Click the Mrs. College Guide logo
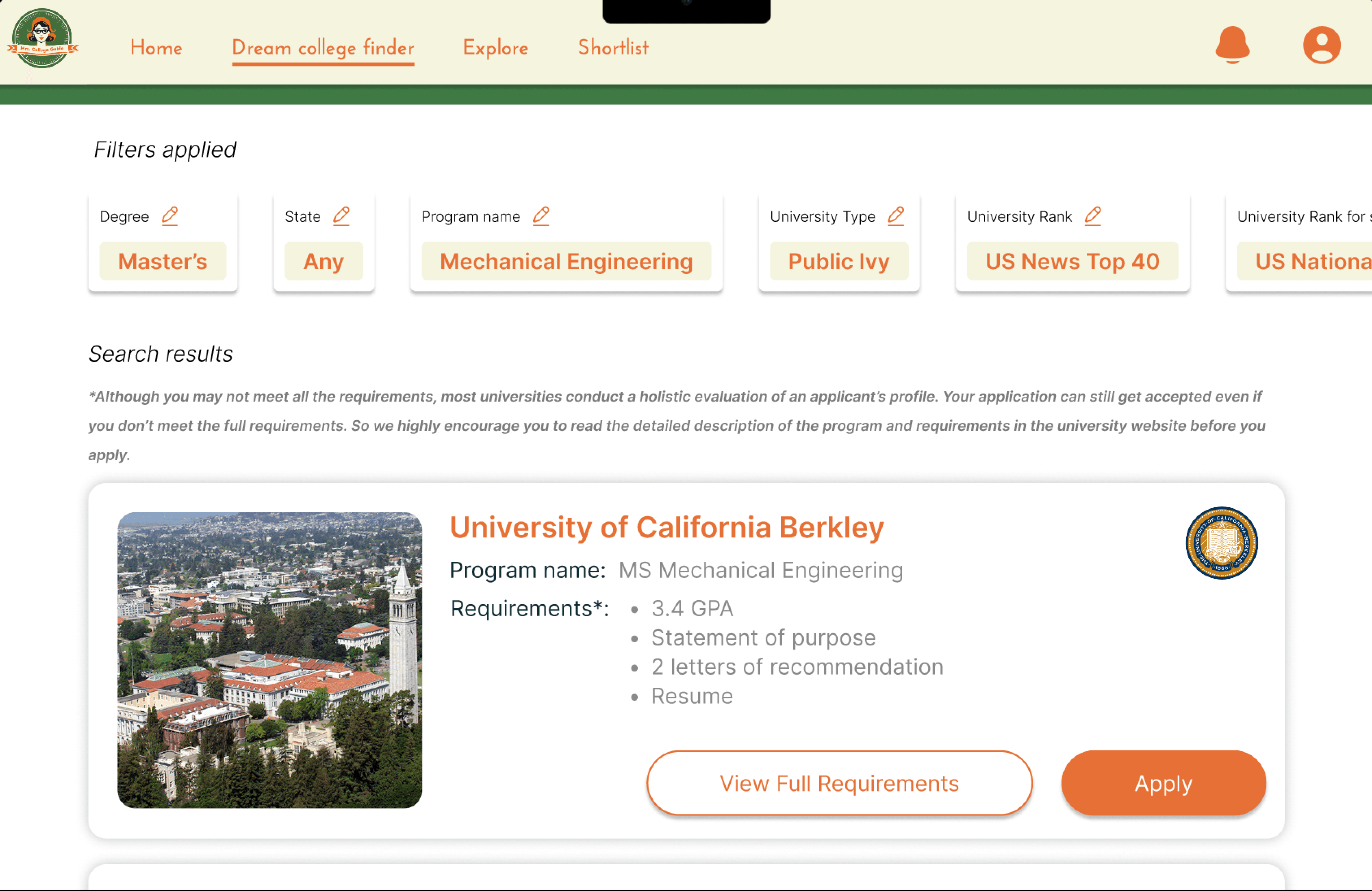The image size is (1372, 891). pyautogui.click(x=43, y=39)
